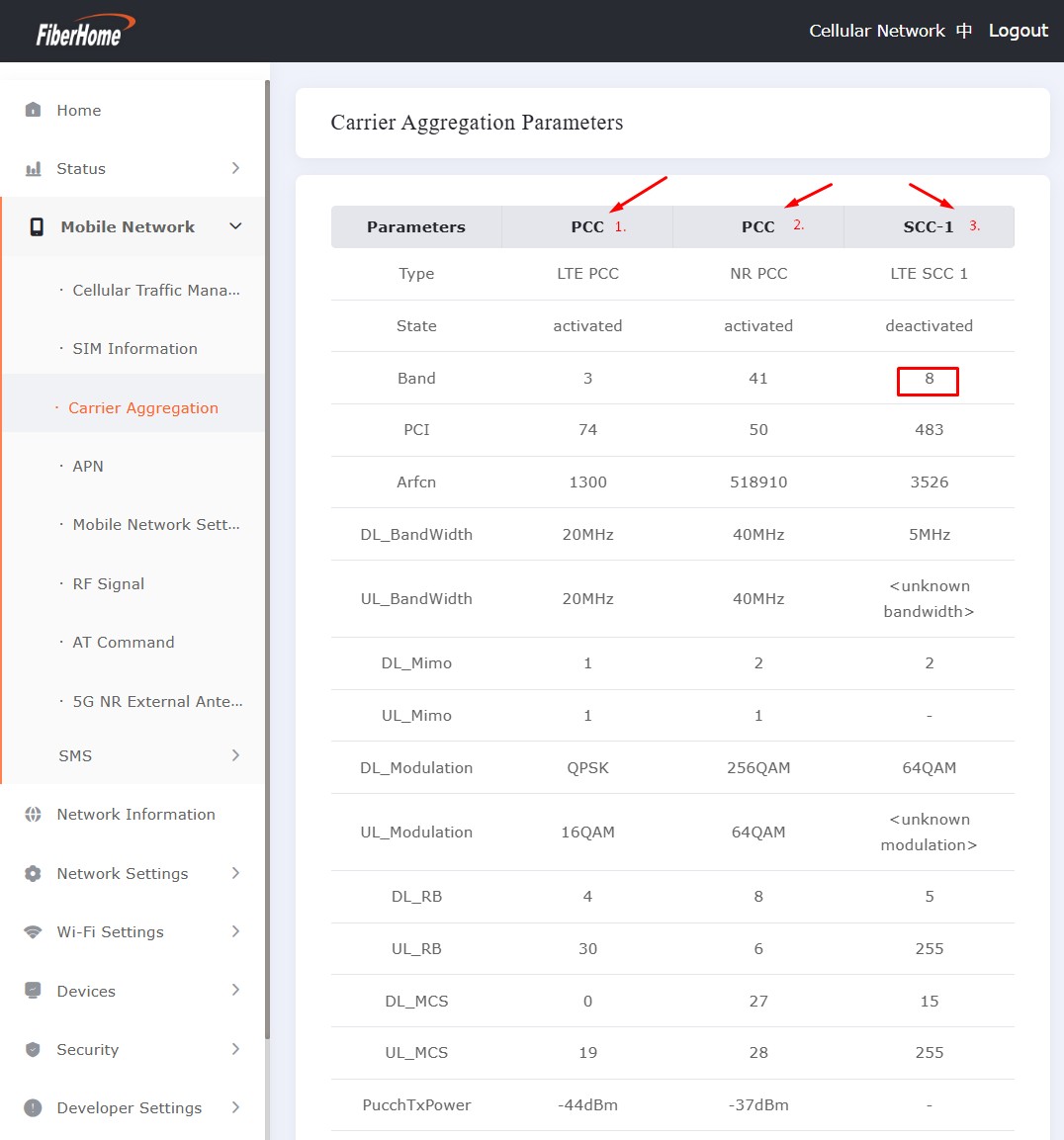Image resolution: width=1064 pixels, height=1140 pixels.
Task: Expand the Wi-Fi Settings chevron
Action: 235,931
